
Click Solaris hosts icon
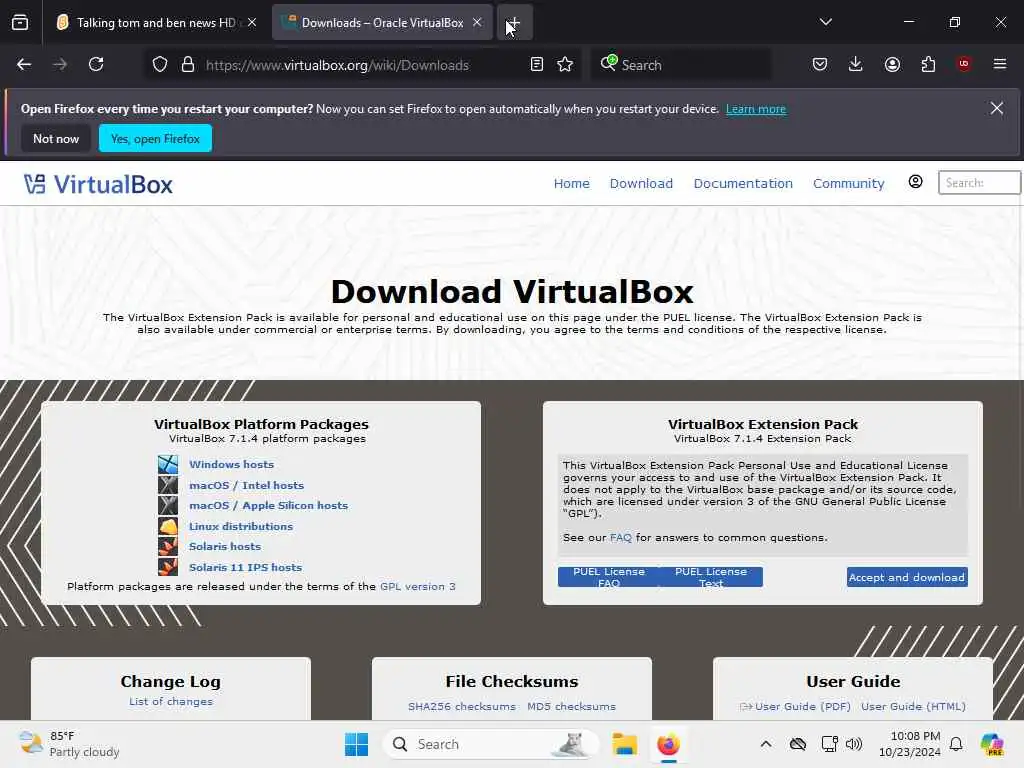point(168,546)
